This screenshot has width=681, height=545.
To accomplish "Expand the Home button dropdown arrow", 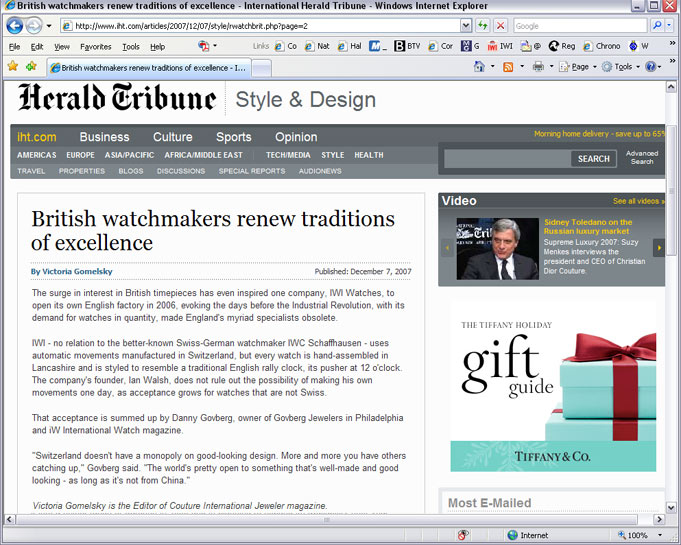I will click(x=493, y=67).
